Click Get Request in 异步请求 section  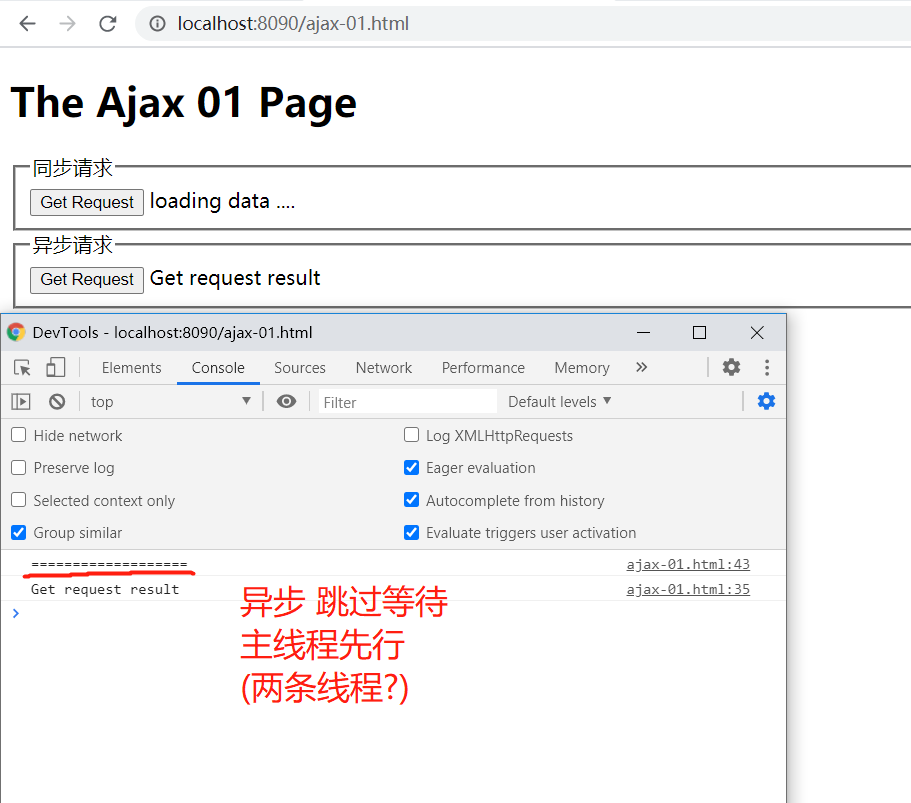(x=87, y=279)
